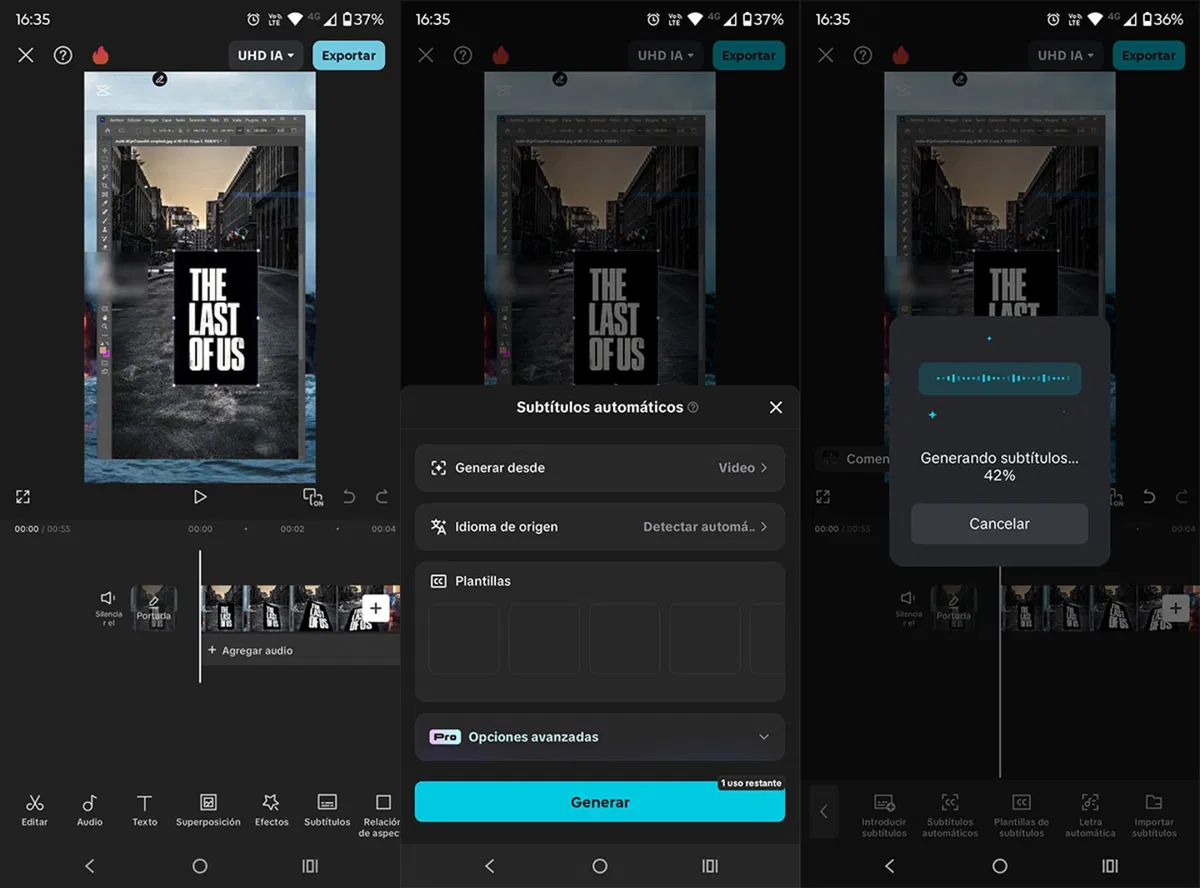Image resolution: width=1200 pixels, height=888 pixels.
Task: Click the Plantillas heading in the subtitles panel
Action: 483,581
